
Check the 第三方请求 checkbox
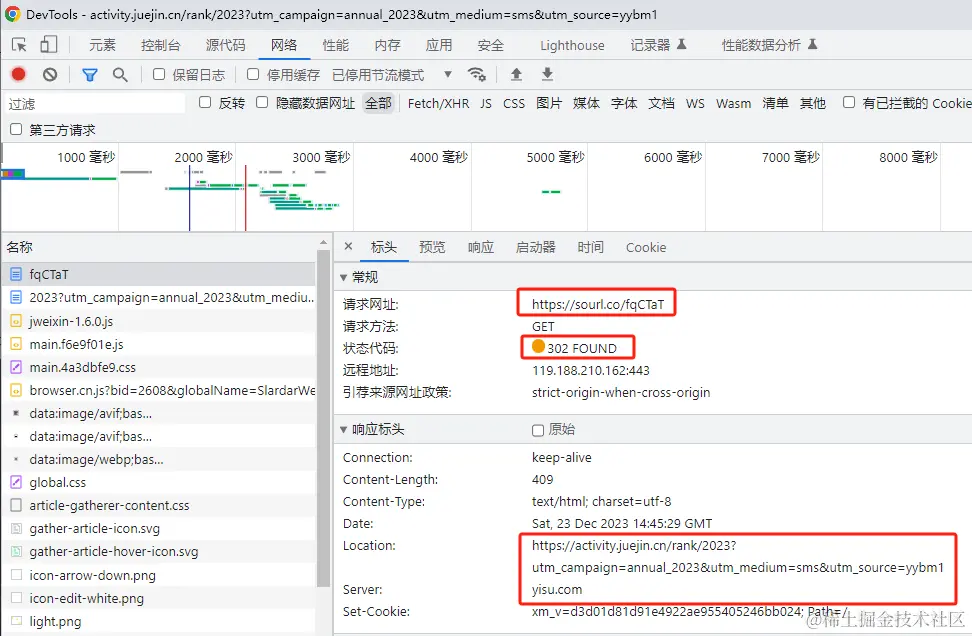pos(16,129)
